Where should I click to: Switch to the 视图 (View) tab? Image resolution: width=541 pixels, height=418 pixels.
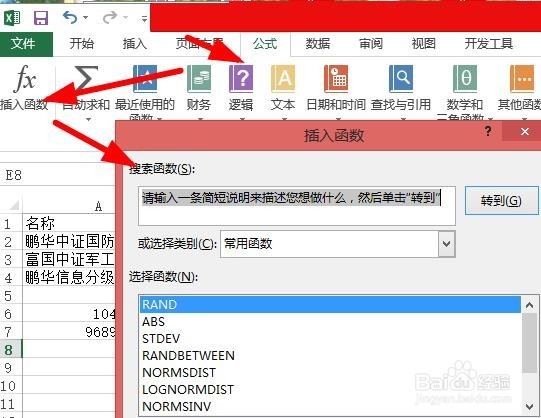423,44
